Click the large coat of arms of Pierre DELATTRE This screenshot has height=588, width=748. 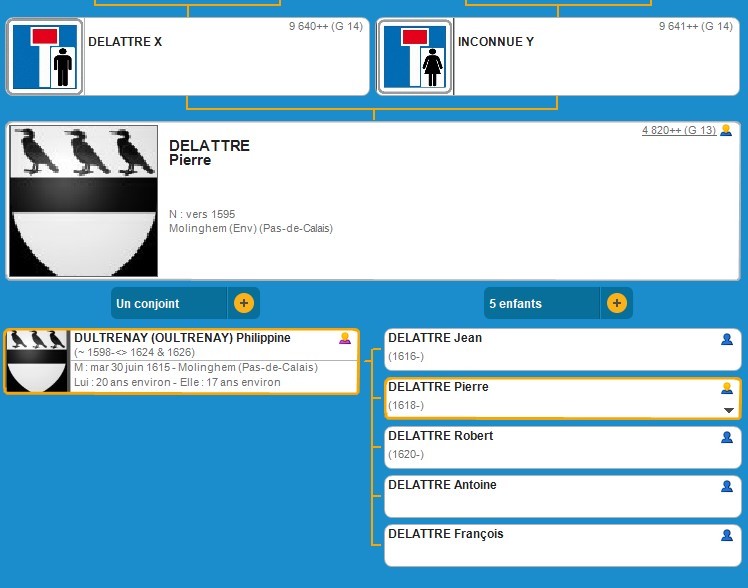[x=83, y=201]
